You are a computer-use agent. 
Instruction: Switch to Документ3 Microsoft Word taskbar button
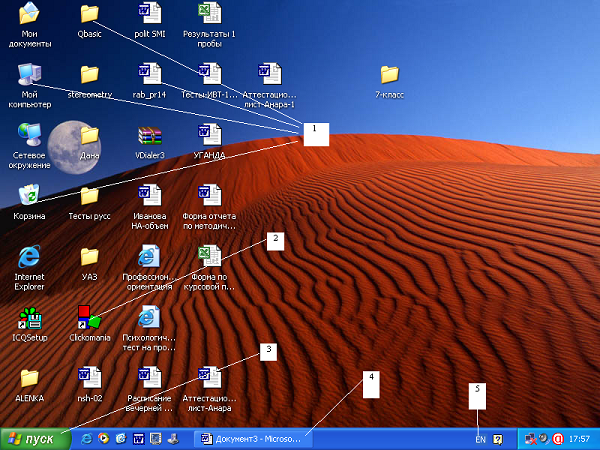252,439
